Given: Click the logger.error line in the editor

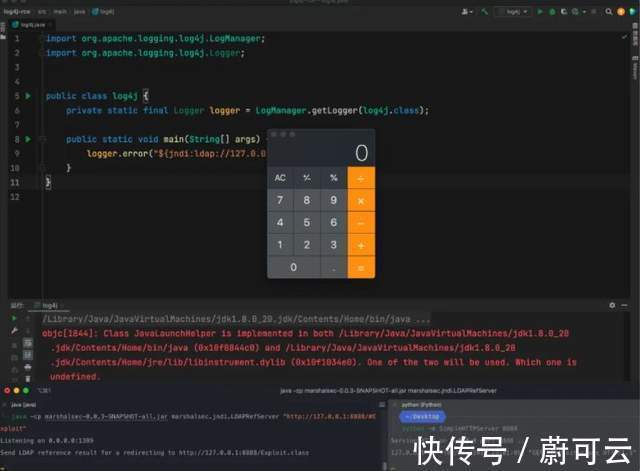Looking at the screenshot, I should click(x=176, y=154).
